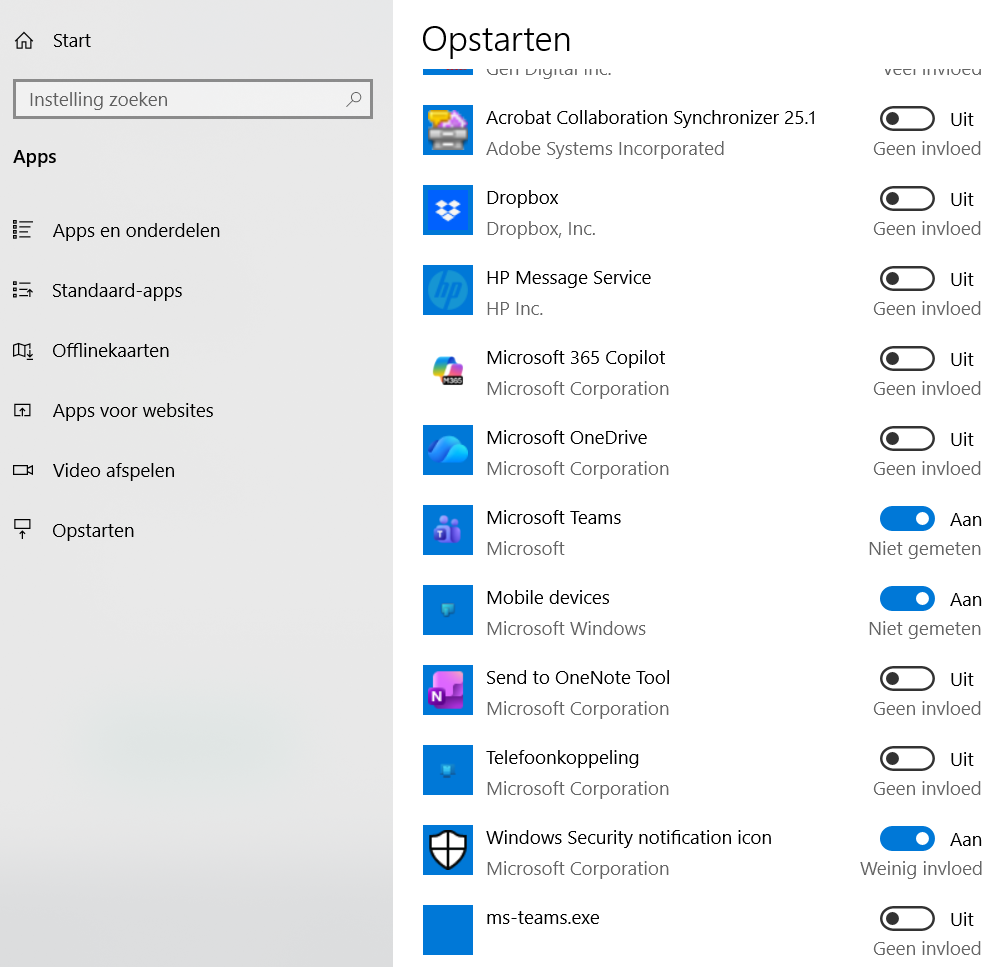1001x967 pixels.
Task: Enable HP Message Service at startup
Action: point(907,279)
